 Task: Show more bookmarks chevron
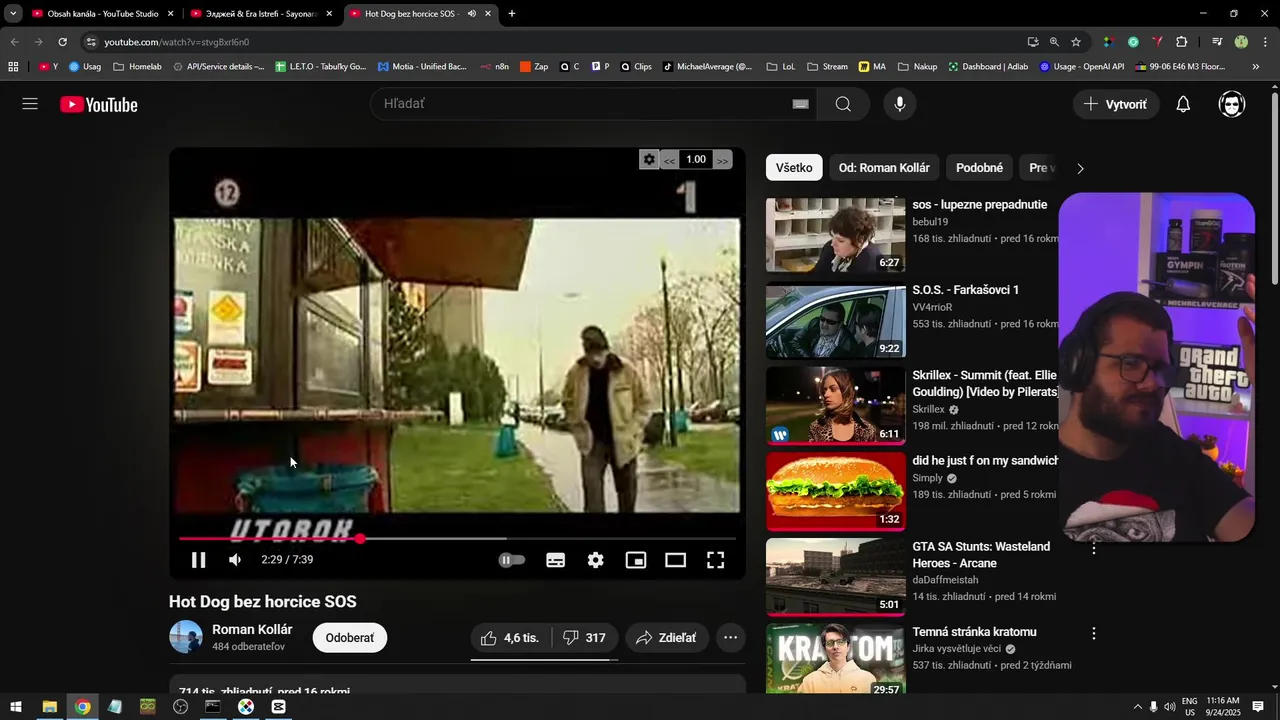click(x=1256, y=67)
